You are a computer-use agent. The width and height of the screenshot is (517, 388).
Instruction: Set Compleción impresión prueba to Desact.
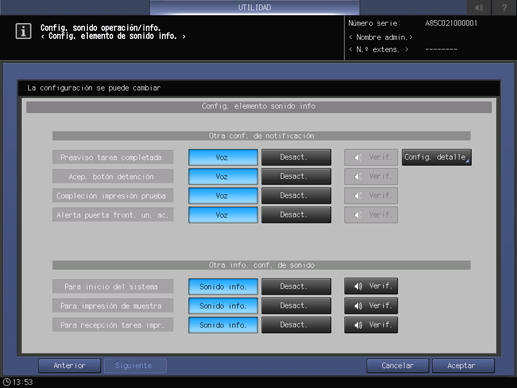tap(296, 196)
